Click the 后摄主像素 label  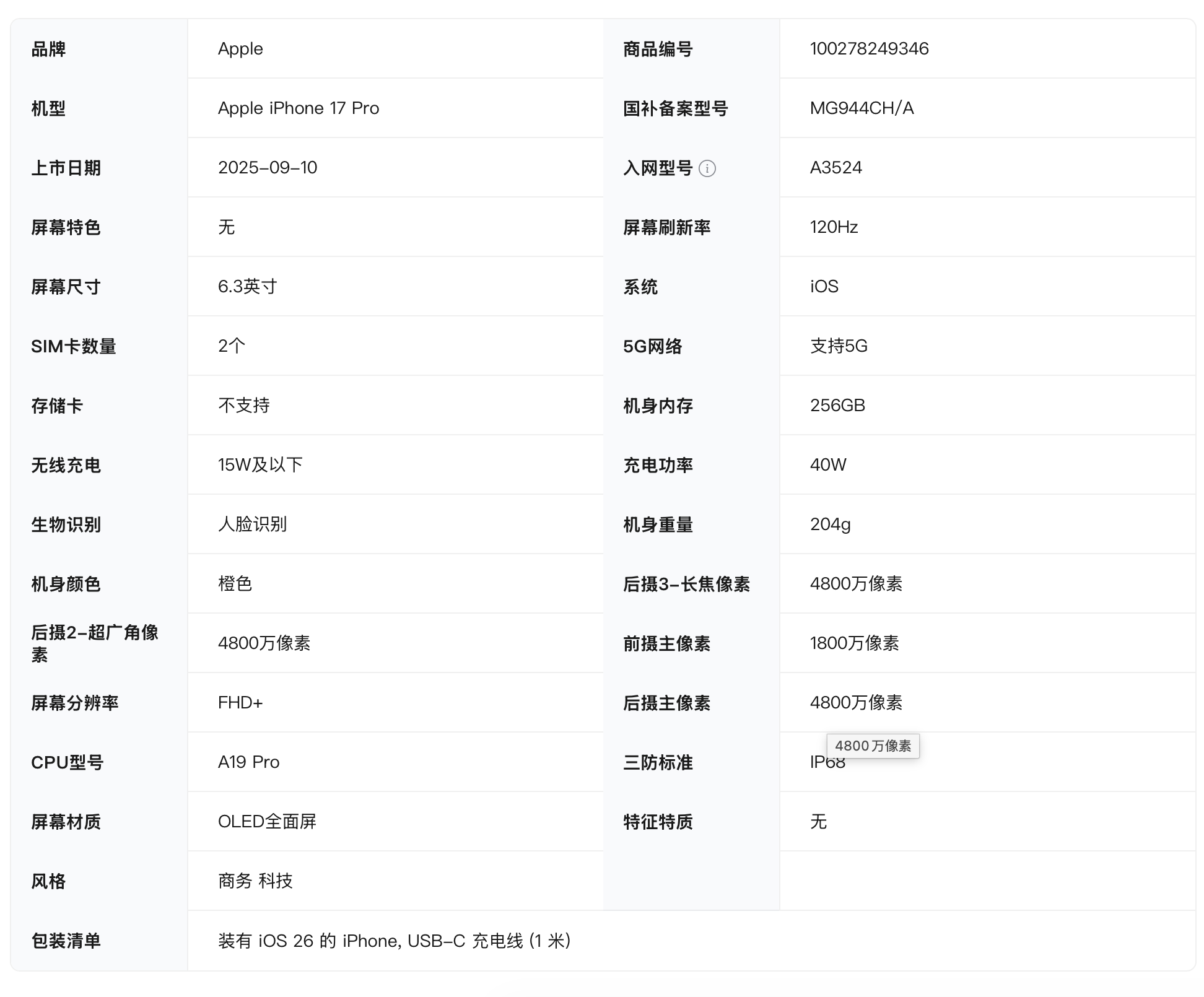[666, 703]
